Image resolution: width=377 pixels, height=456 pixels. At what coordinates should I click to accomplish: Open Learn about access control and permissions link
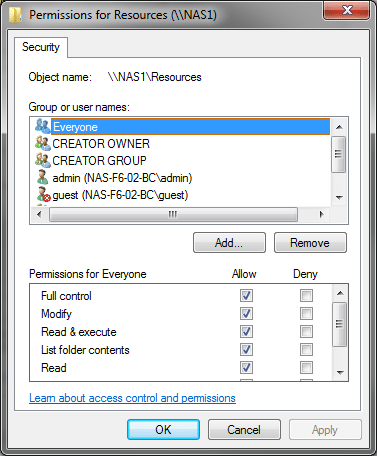(x=132, y=398)
